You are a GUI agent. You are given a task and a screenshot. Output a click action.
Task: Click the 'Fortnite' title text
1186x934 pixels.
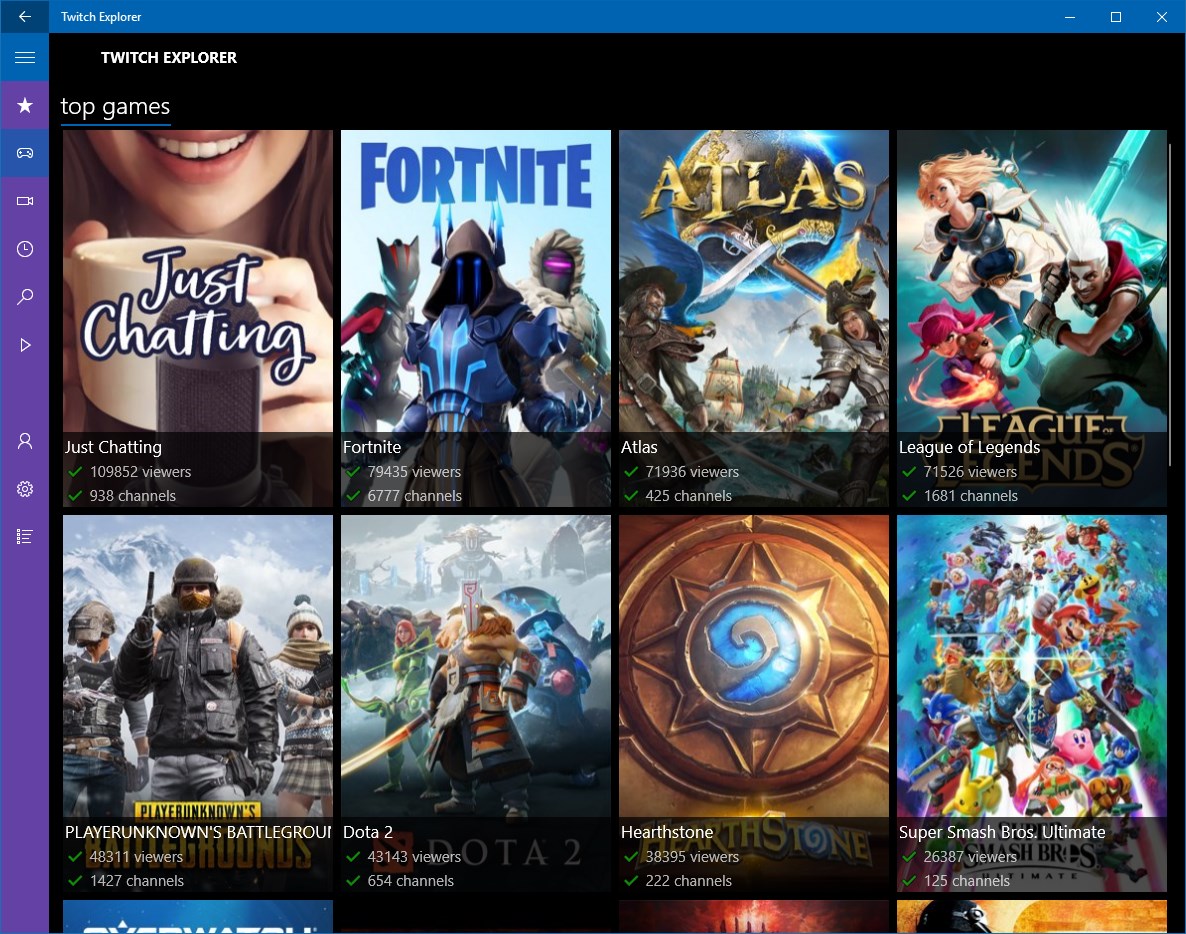click(x=372, y=447)
